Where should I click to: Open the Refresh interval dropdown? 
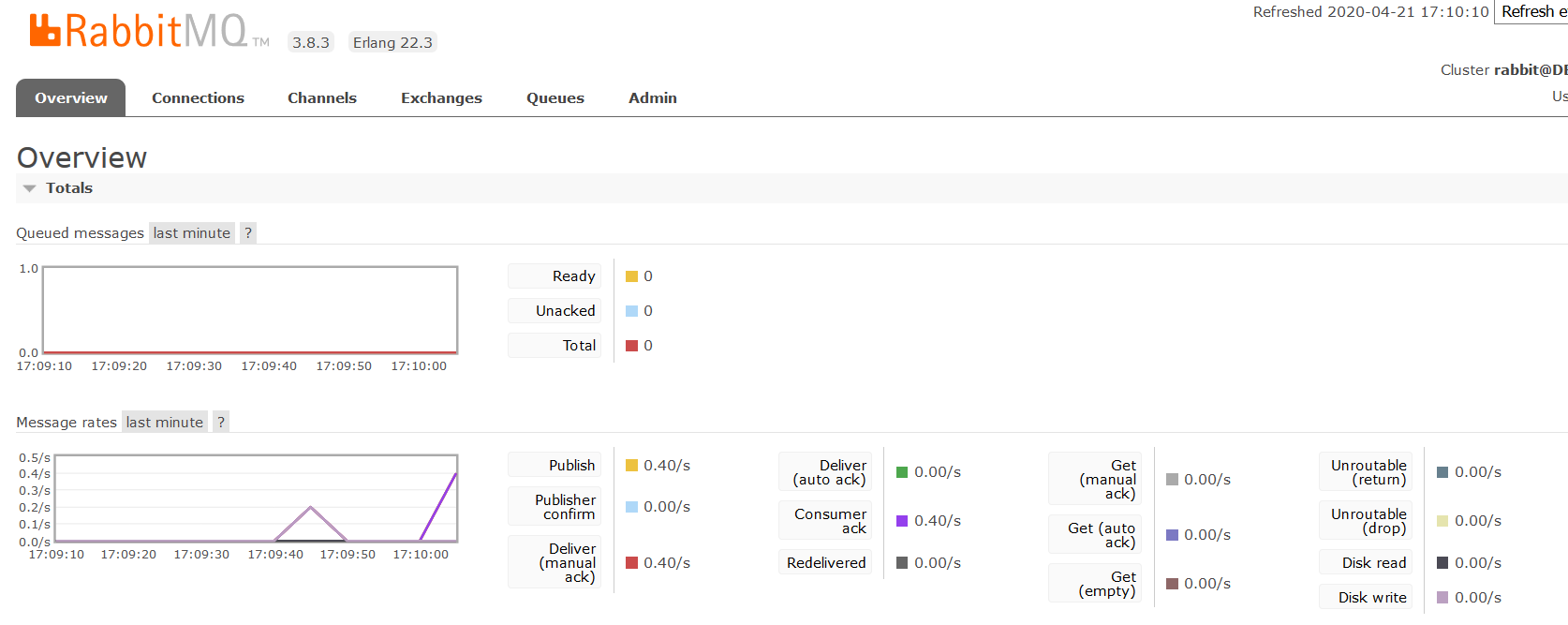[1531, 11]
